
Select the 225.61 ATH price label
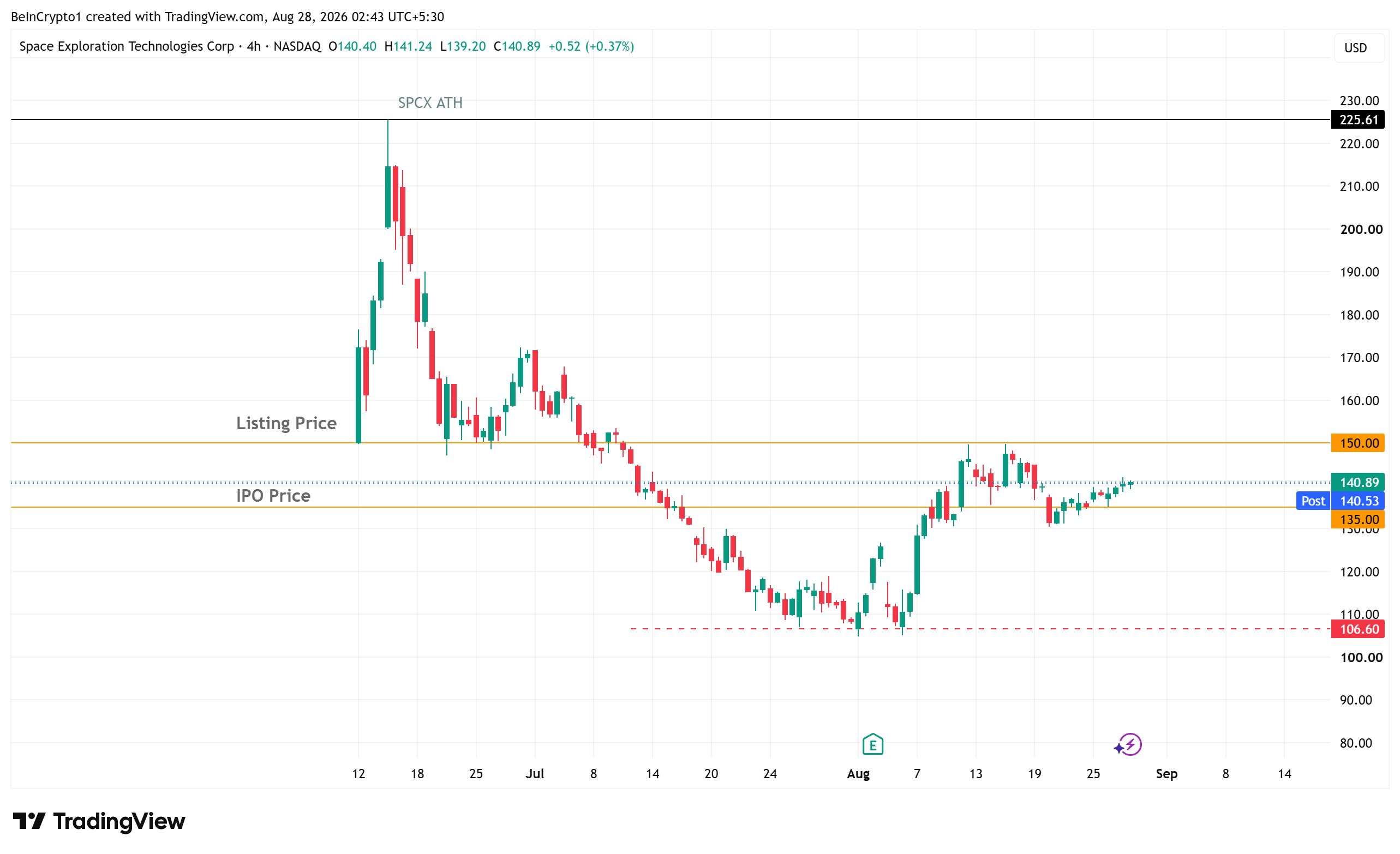pos(1358,120)
